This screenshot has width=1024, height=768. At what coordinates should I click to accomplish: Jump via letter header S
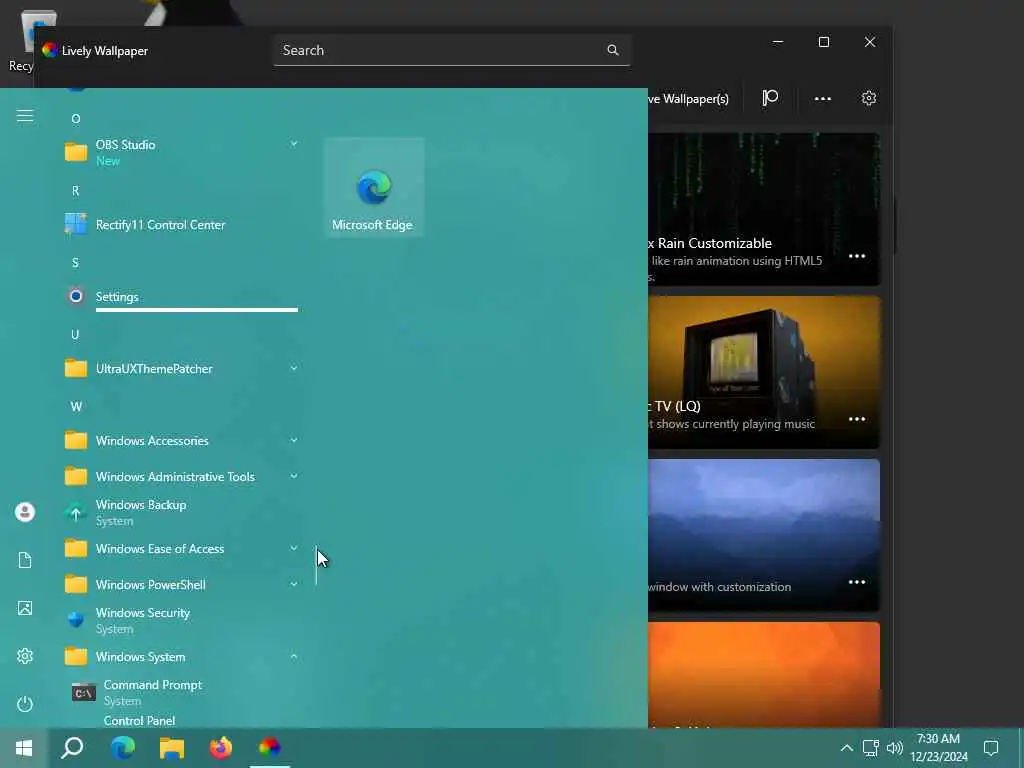pos(76,263)
